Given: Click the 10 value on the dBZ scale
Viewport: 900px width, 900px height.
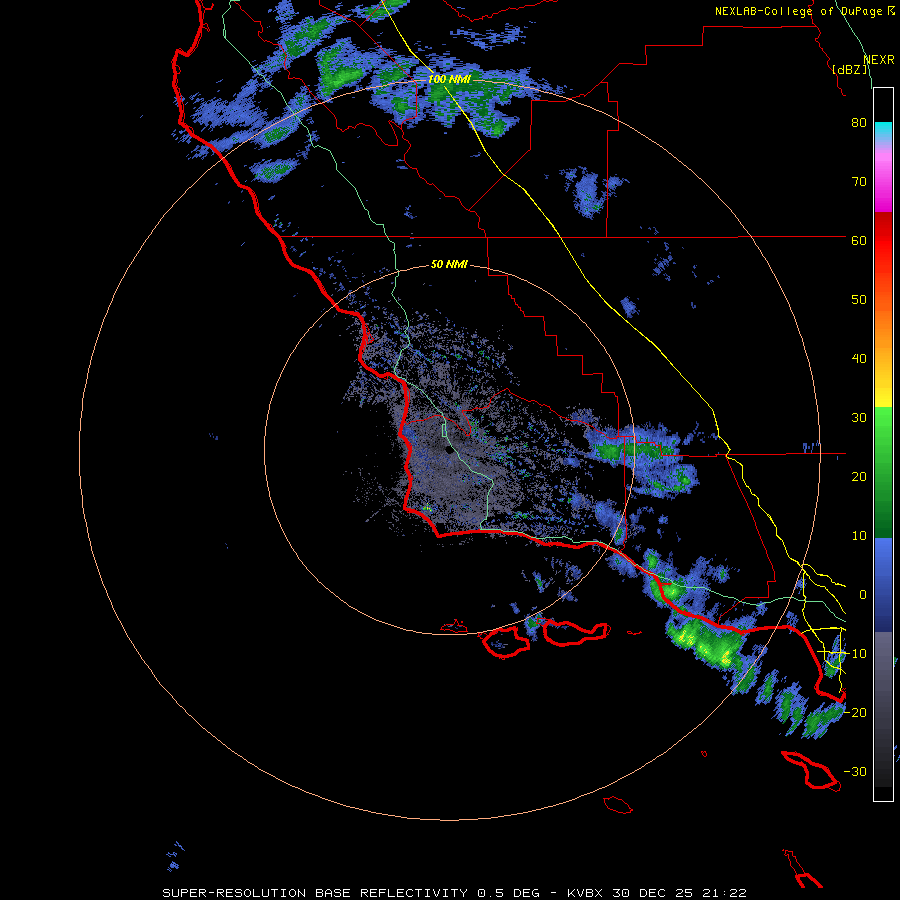Looking at the screenshot, I should tap(859, 536).
